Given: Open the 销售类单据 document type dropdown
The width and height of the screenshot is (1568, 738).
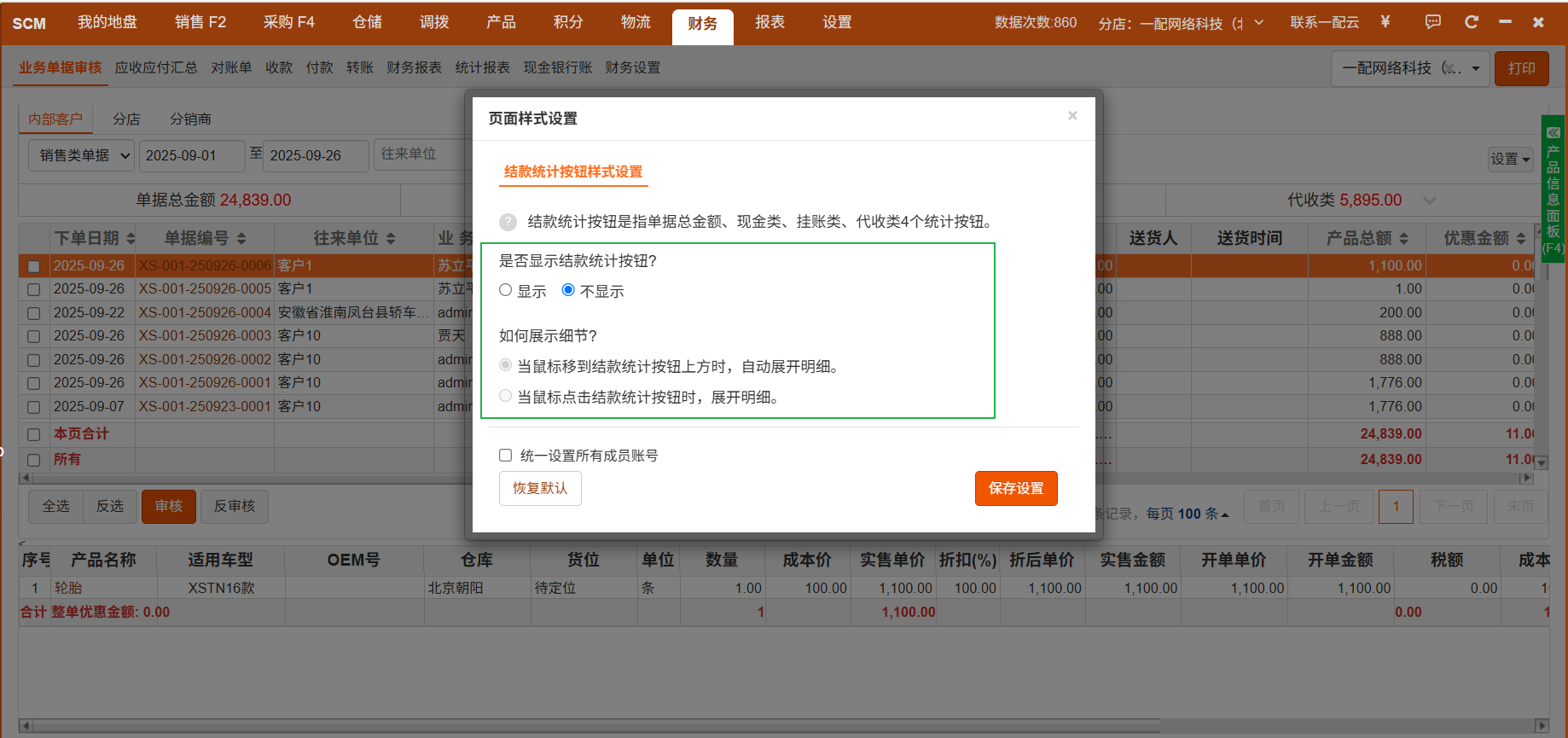Looking at the screenshot, I should (83, 155).
